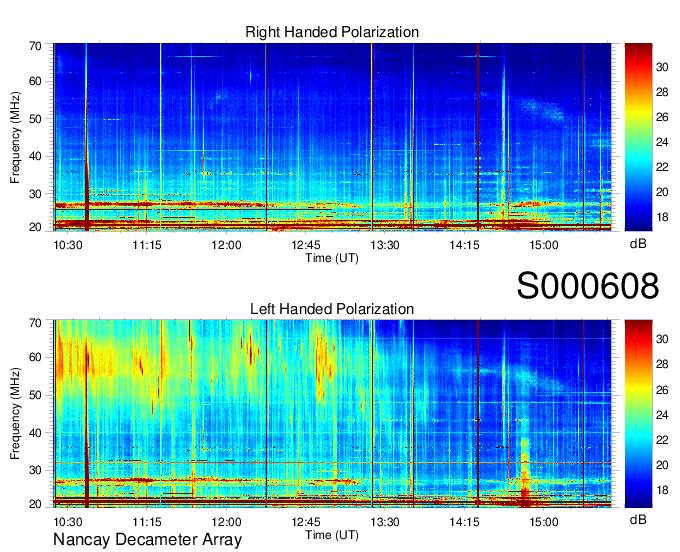Click the 14:15 time tick on Left Handed plot
Image resolution: width=680 pixels, height=552 pixels.
coord(464,522)
